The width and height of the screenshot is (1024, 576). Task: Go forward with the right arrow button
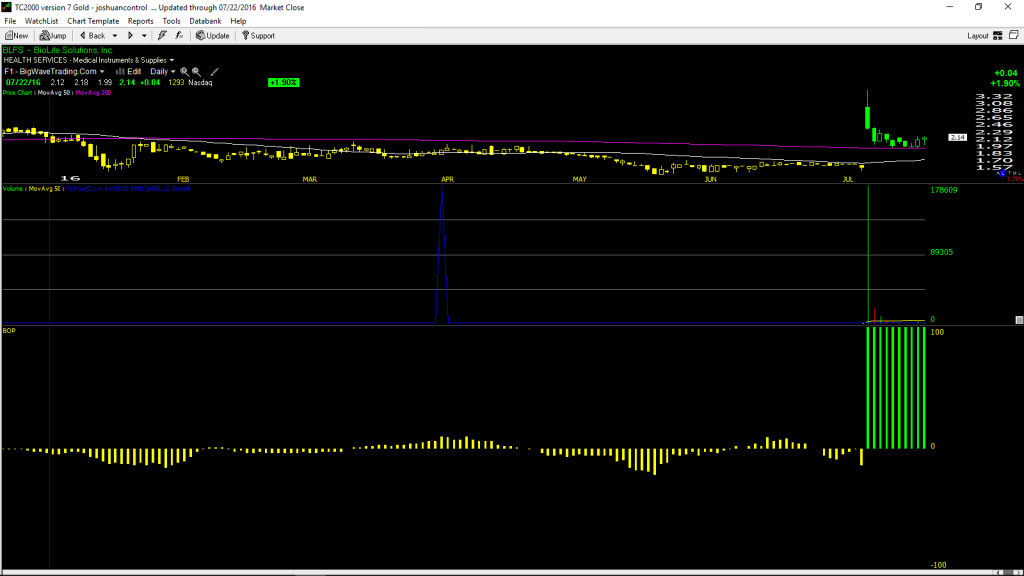(x=131, y=36)
